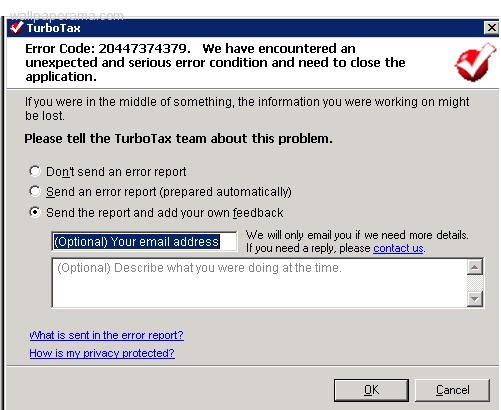The height and width of the screenshot is (410, 501).
Task: Click the TurboTax title bar text
Action: [x=54, y=28]
